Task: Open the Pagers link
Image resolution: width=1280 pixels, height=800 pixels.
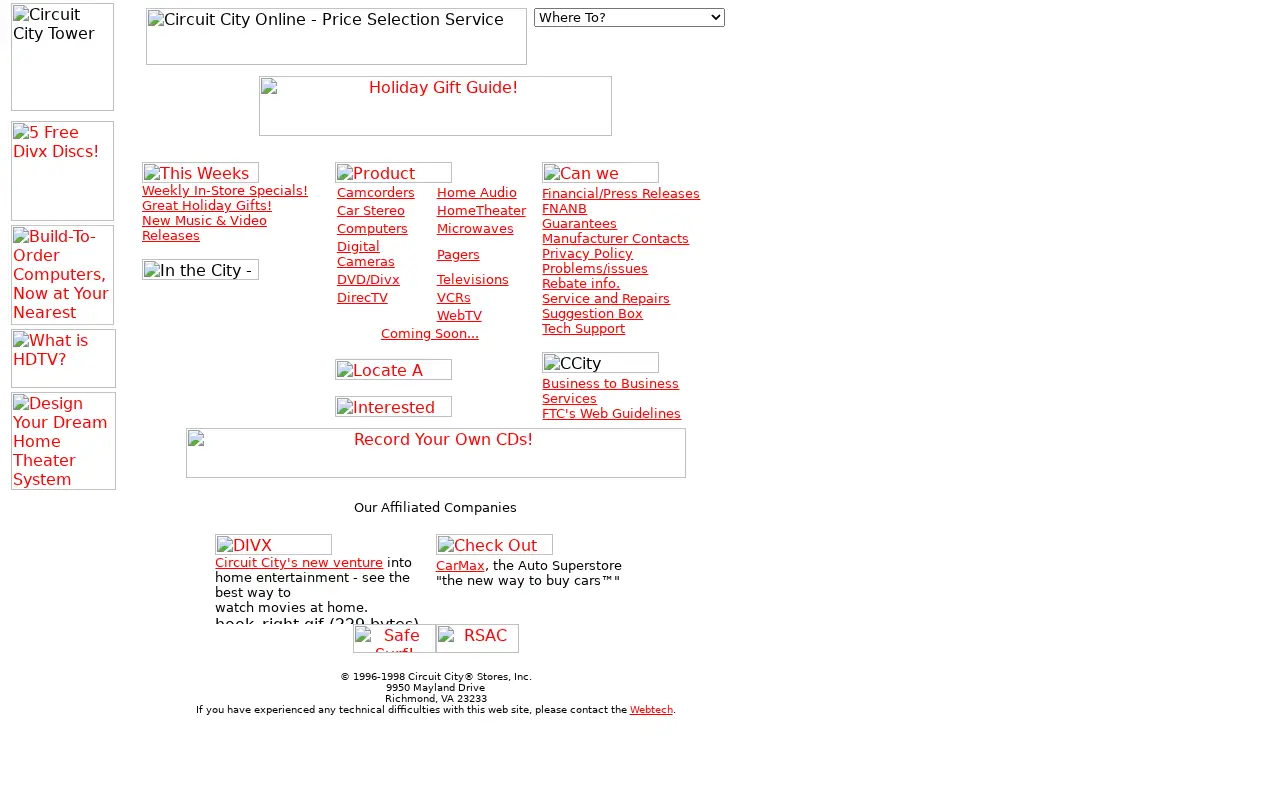Action: [x=458, y=255]
